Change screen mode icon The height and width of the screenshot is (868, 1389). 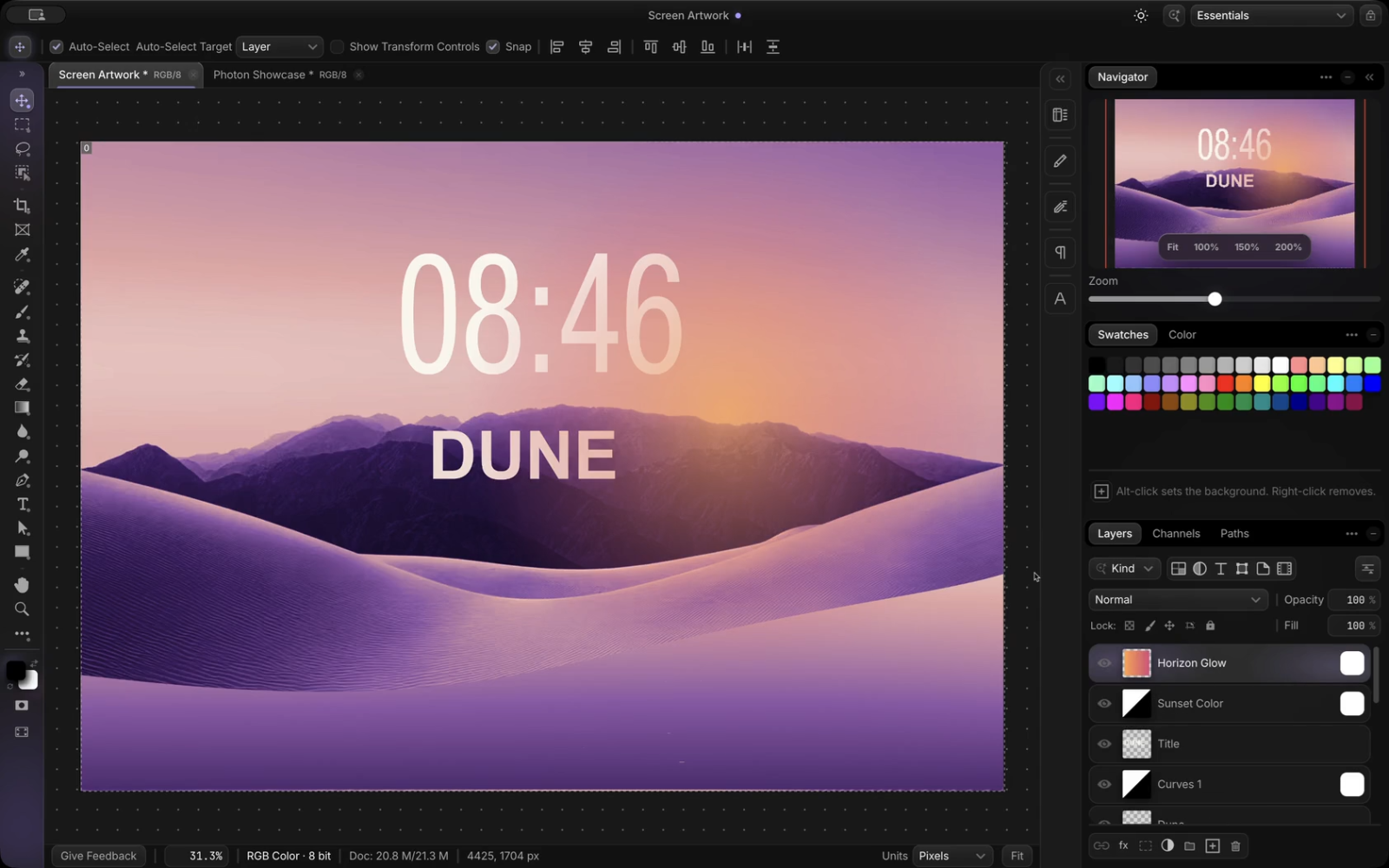pyautogui.click(x=22, y=732)
